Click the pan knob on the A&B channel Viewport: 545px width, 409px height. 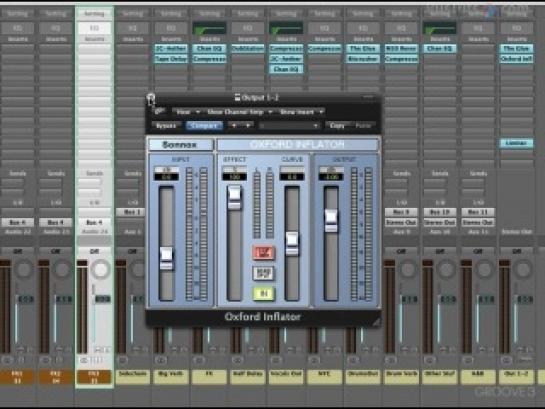[484, 269]
